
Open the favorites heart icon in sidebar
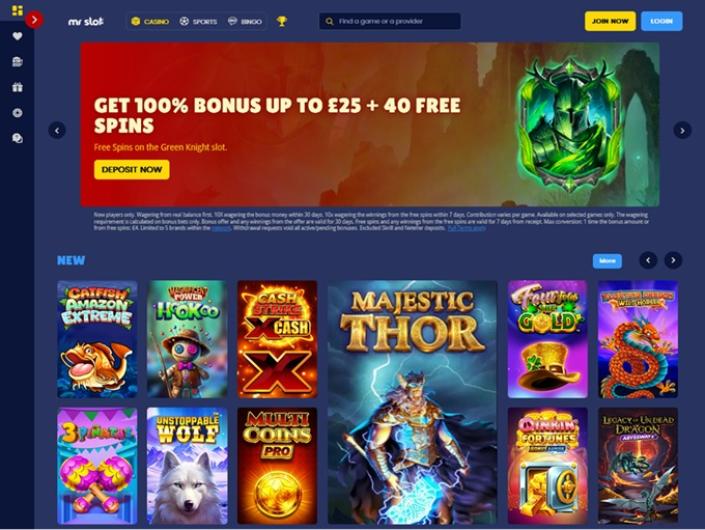pyautogui.click(x=17, y=36)
